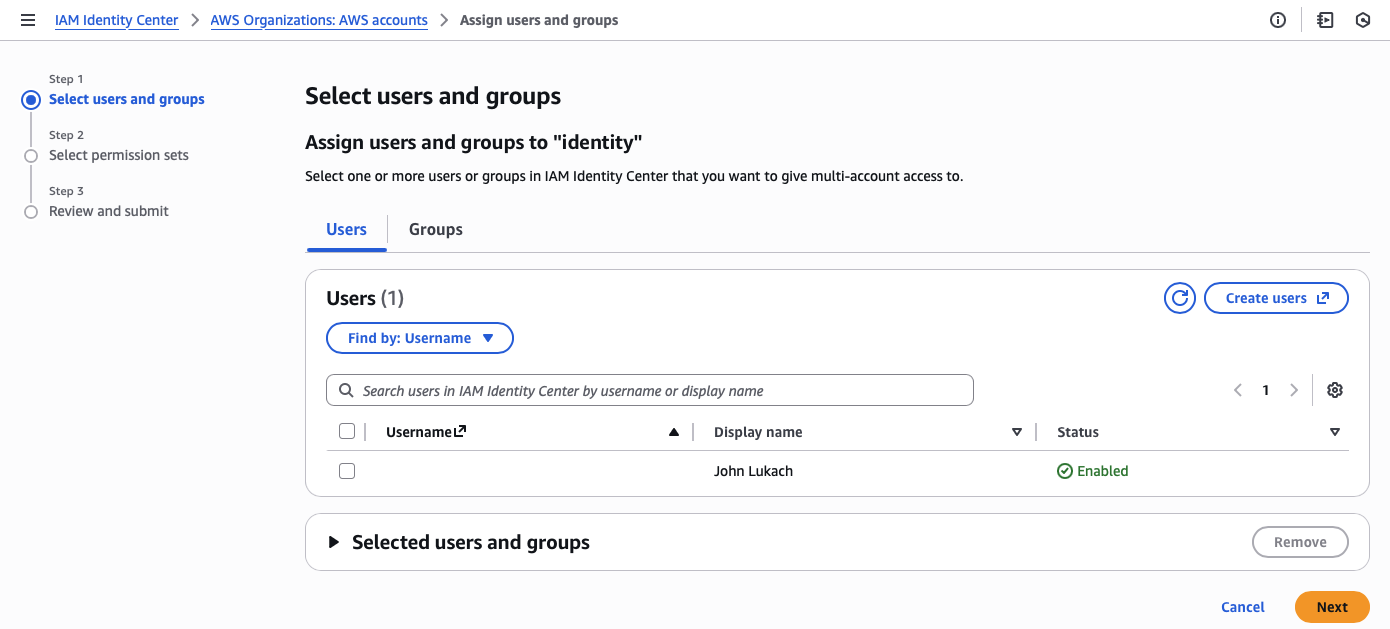Launch AWS CloudShell from the top bar
Screen dimensions: 1390x629
click(x=1324, y=19)
